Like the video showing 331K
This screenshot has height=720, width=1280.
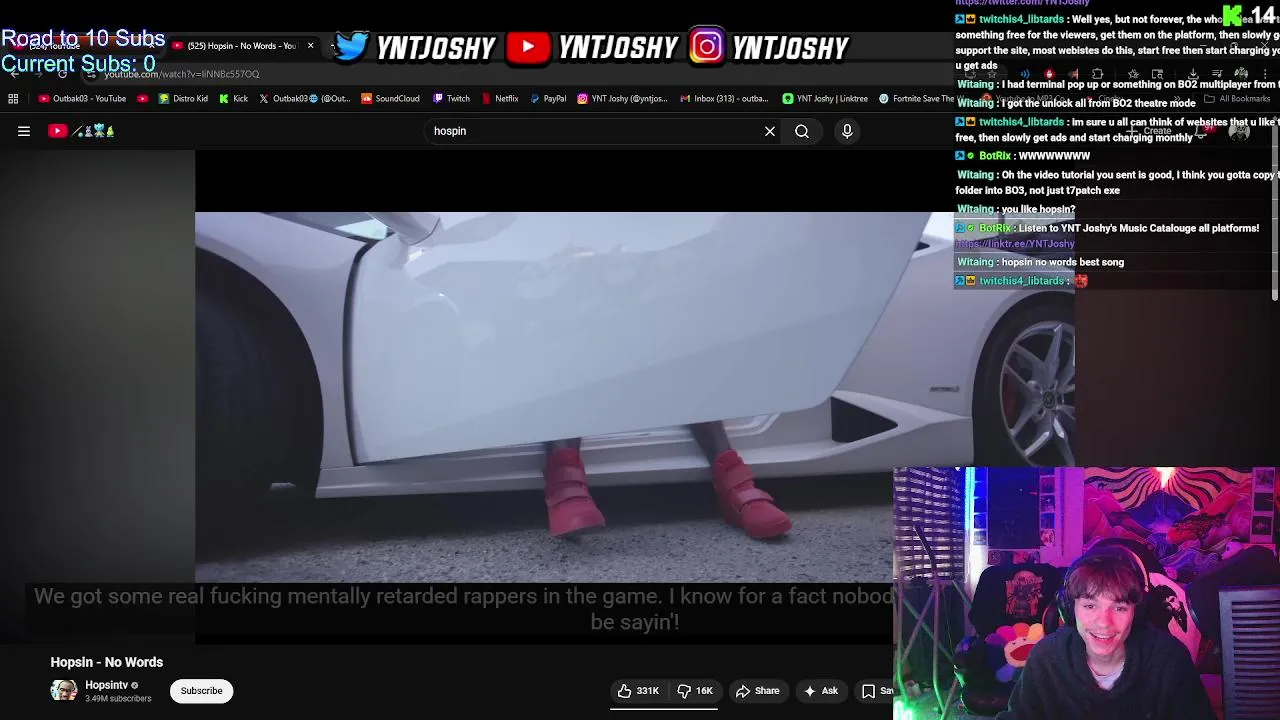638,691
